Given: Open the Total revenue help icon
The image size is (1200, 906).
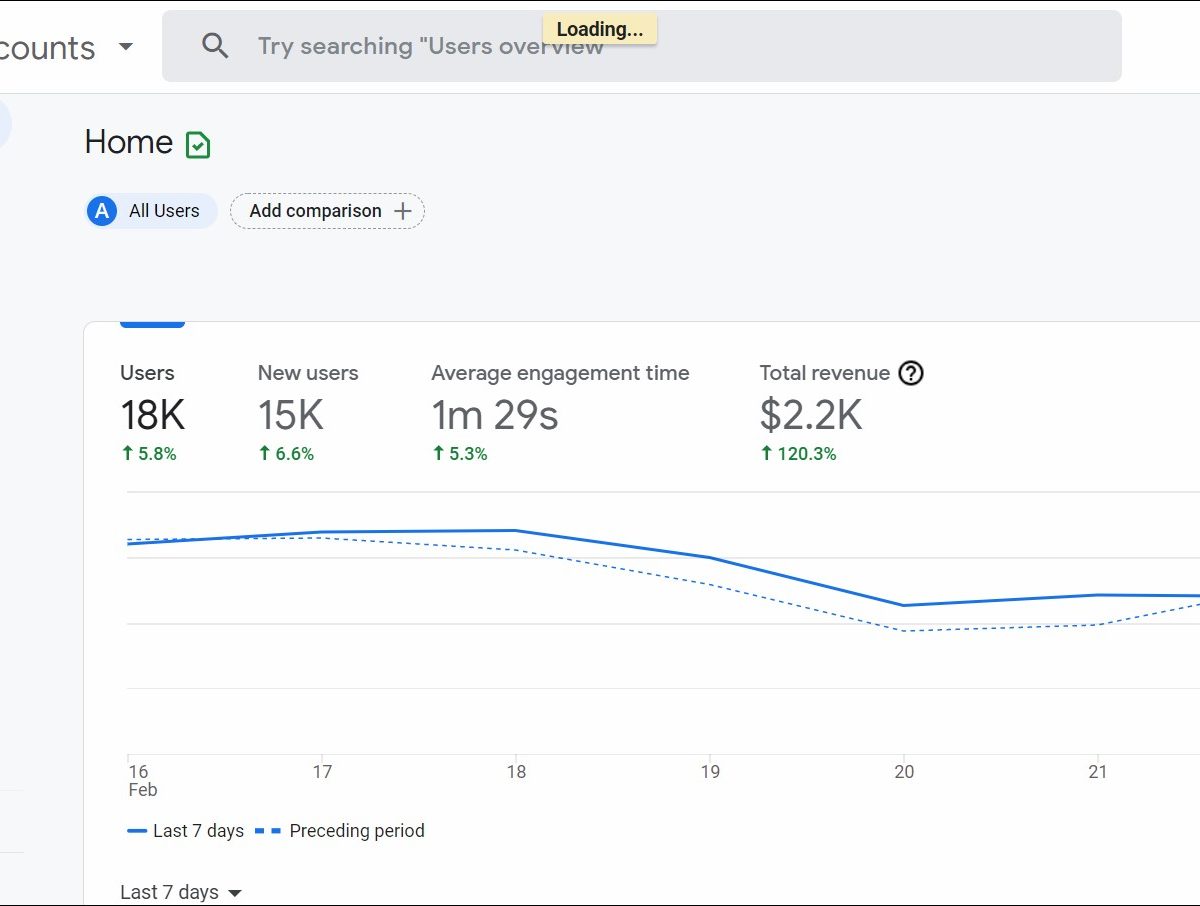Looking at the screenshot, I should [x=910, y=373].
